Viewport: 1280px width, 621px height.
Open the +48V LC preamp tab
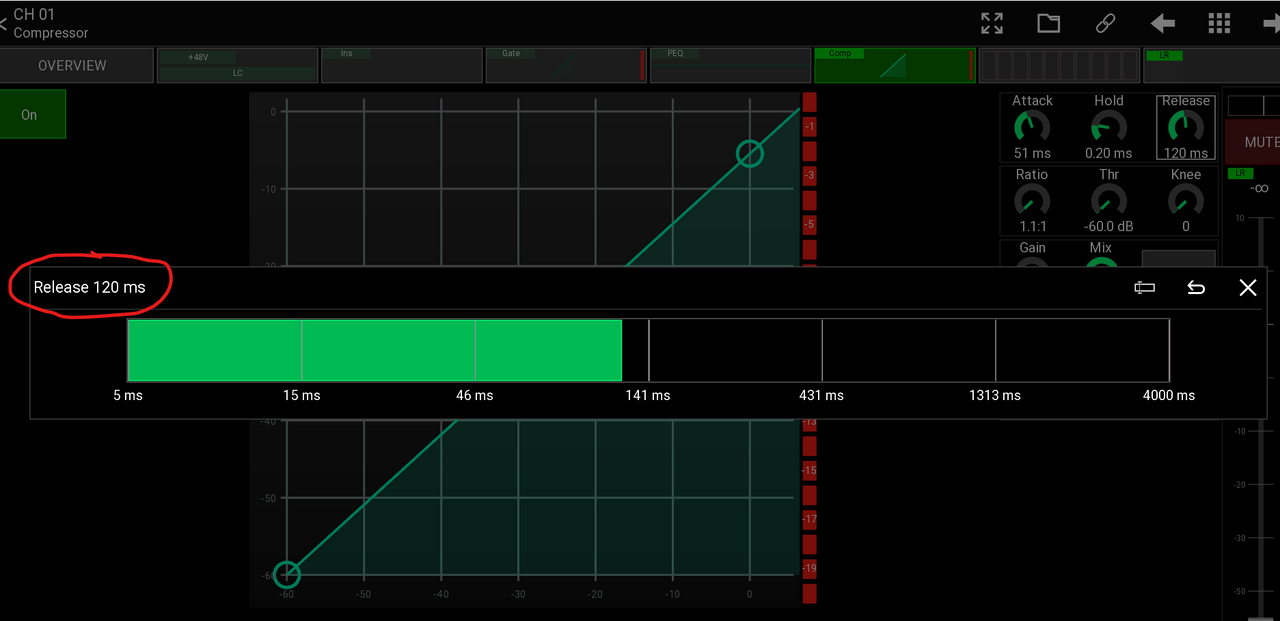tap(237, 65)
